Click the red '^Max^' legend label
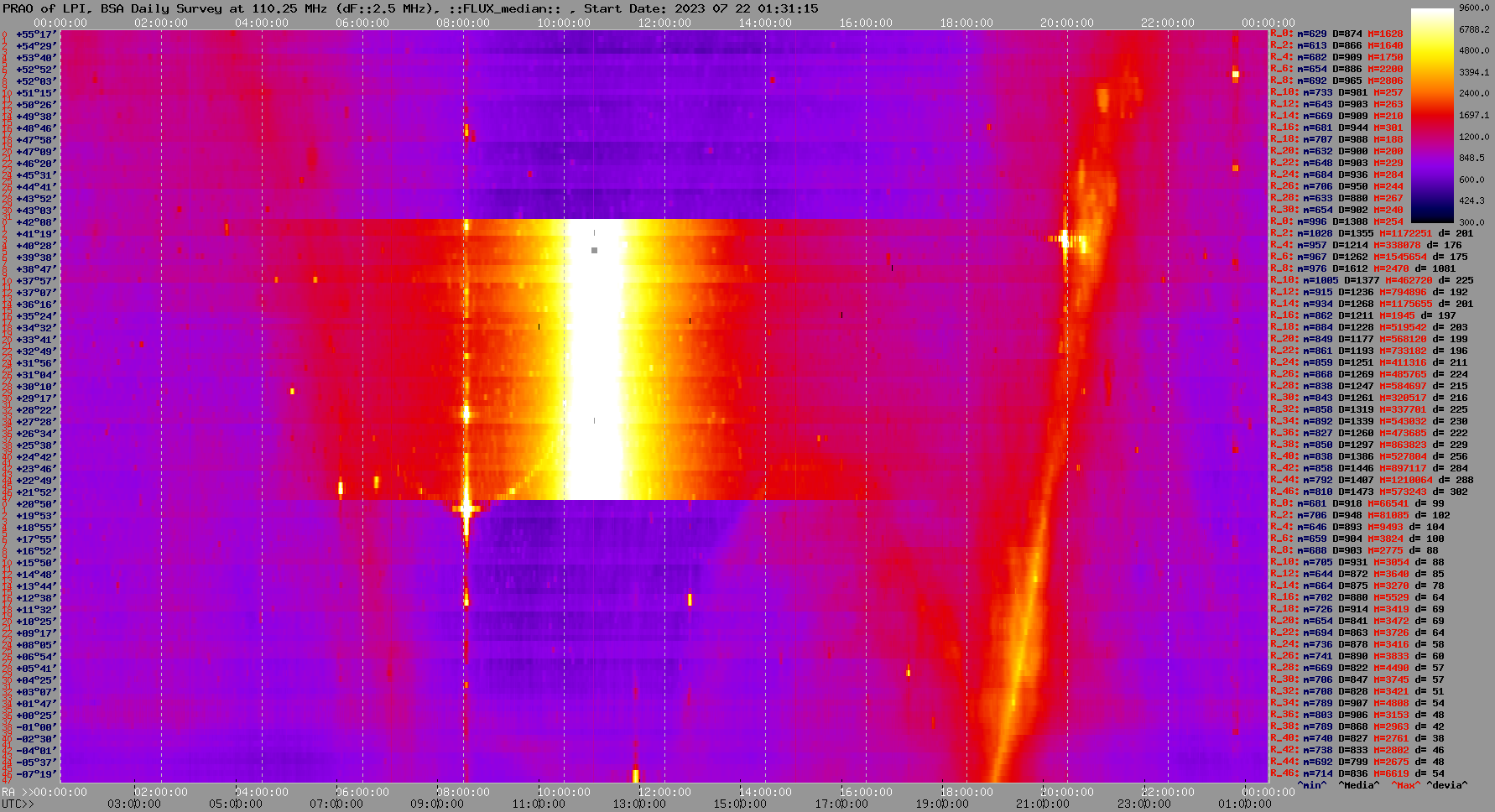Viewport: 1495px width, 812px height. tap(1404, 786)
